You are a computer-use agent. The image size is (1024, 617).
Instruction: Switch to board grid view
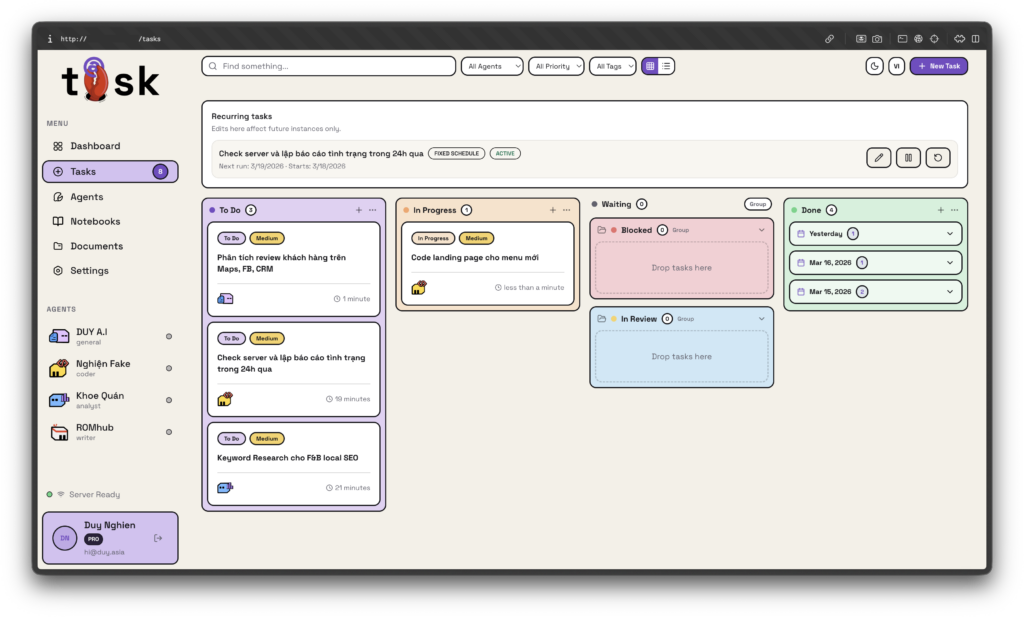pyautogui.click(x=650, y=66)
